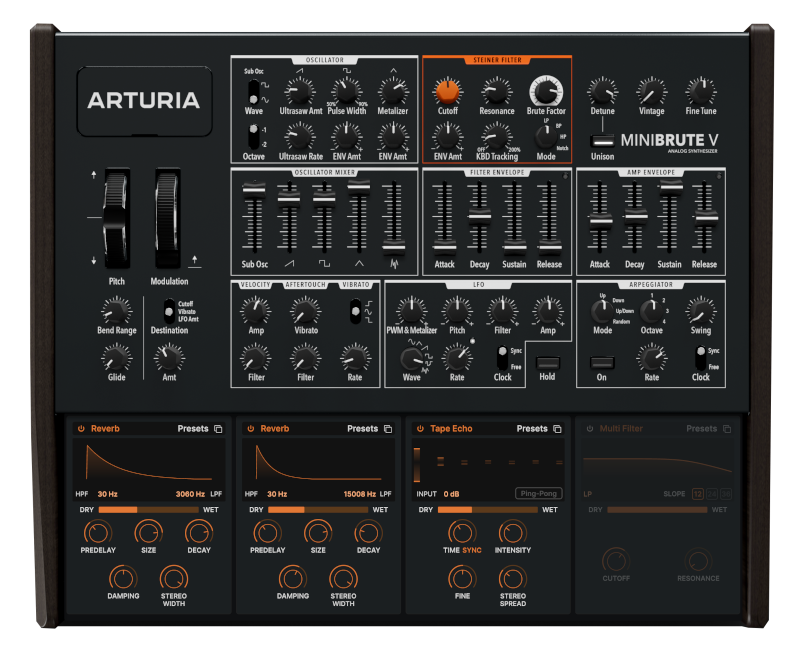
Task: Click the Modulation wheel
Action: pyautogui.click(x=168, y=218)
